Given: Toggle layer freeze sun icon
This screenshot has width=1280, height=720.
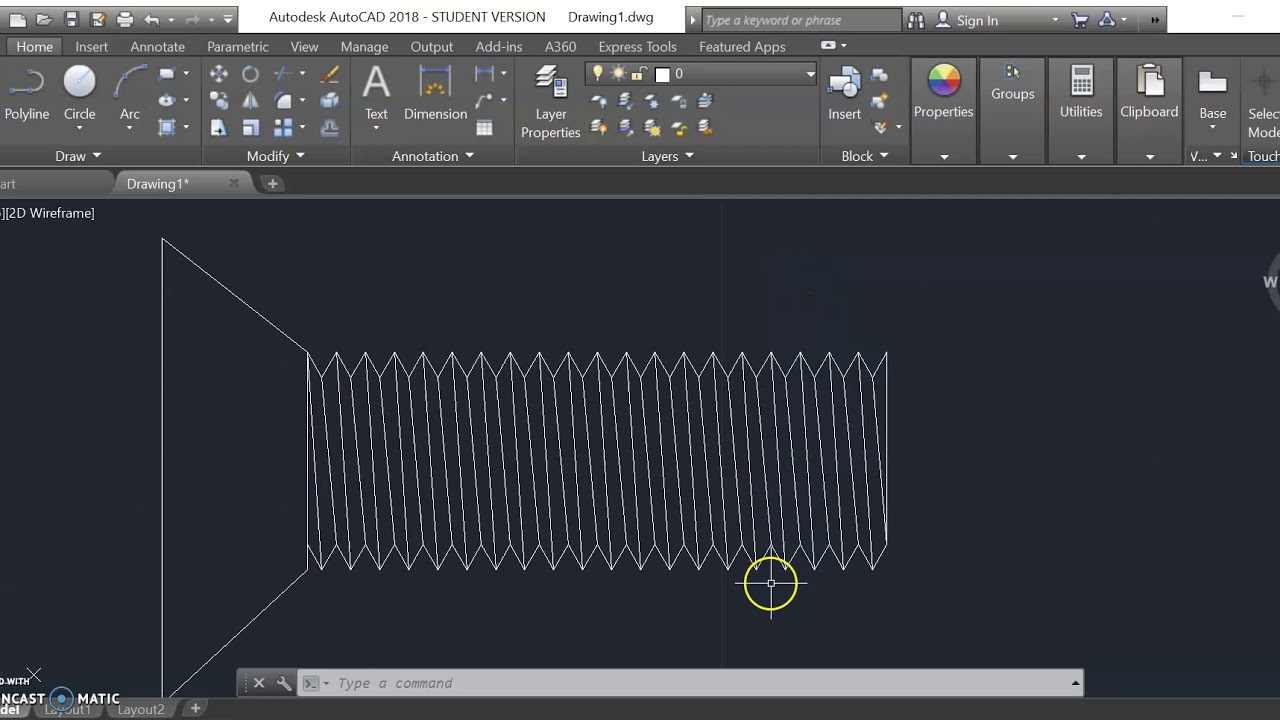Looking at the screenshot, I should [618, 74].
